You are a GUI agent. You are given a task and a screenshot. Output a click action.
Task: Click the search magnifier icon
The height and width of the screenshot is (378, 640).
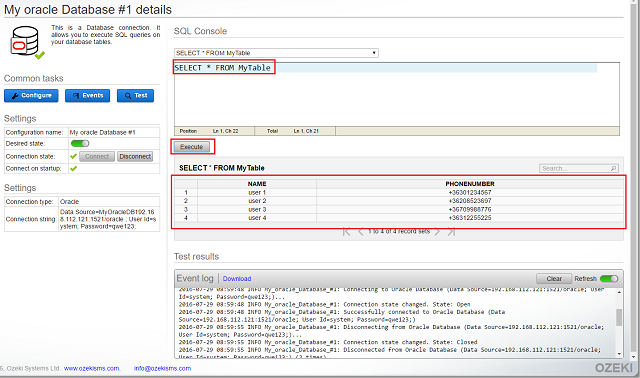(613, 168)
